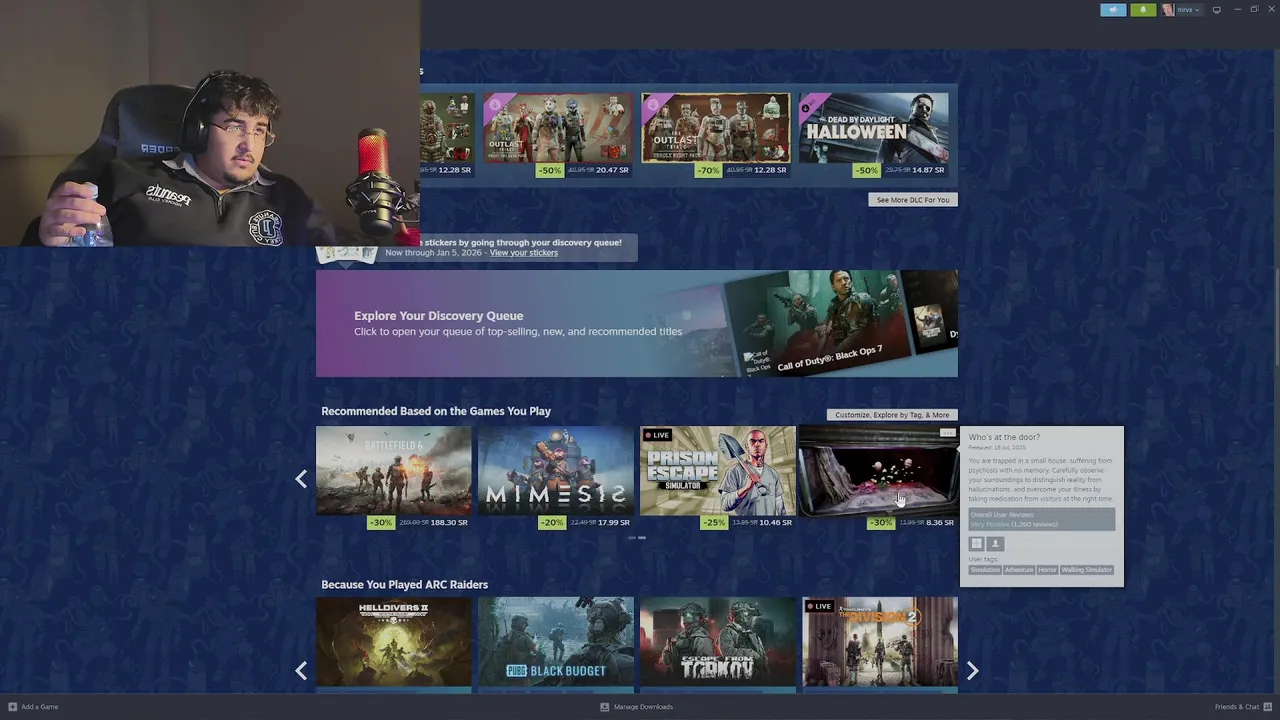Open the Helldivers II capsule
Viewport: 1280px width, 720px height.
394,642
